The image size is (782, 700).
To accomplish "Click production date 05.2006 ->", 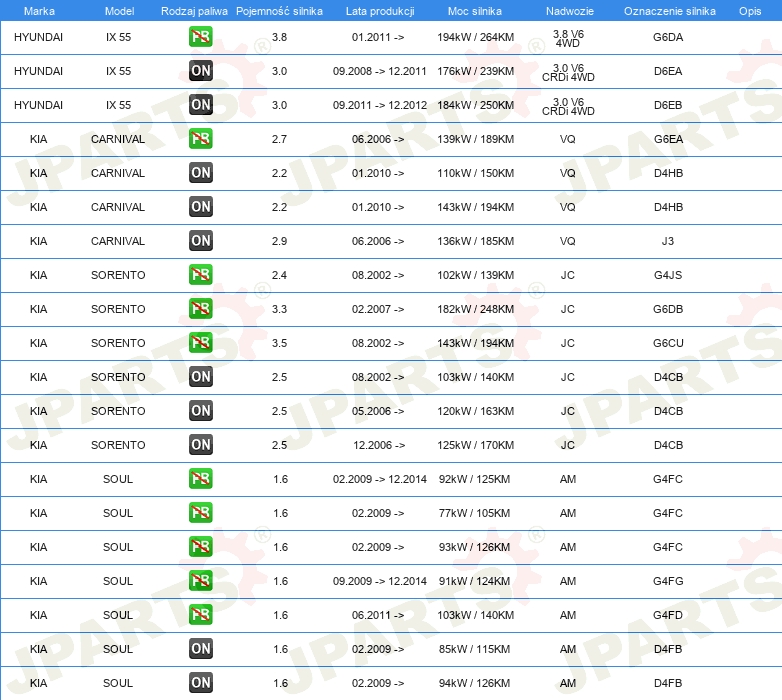I will point(378,411).
